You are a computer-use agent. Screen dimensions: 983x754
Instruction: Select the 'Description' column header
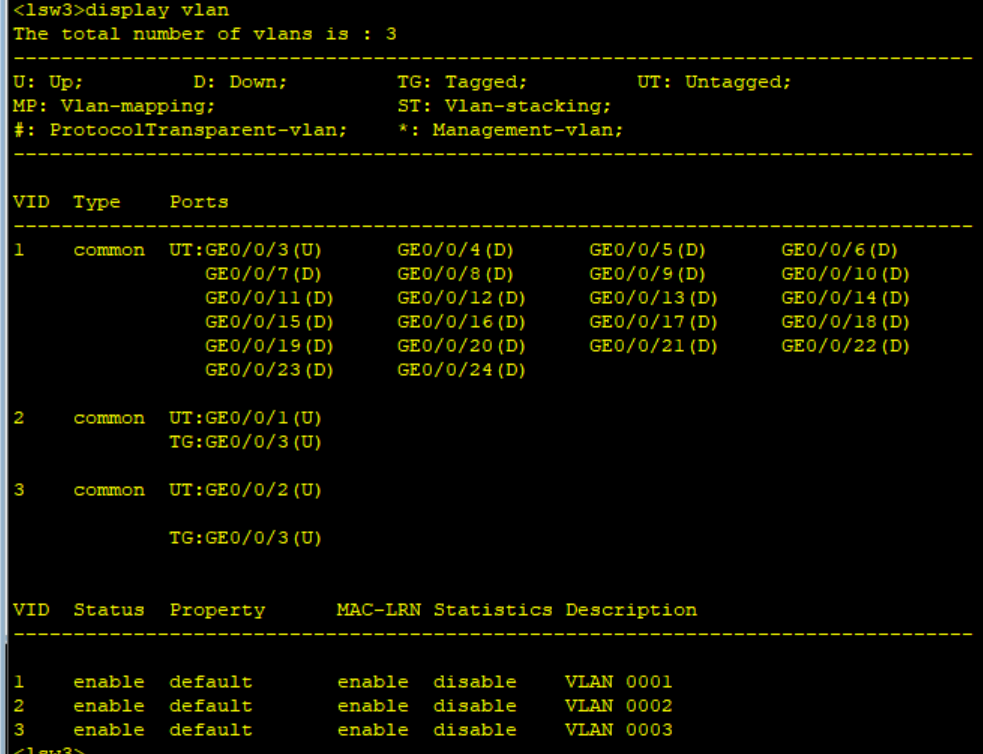[631, 610]
